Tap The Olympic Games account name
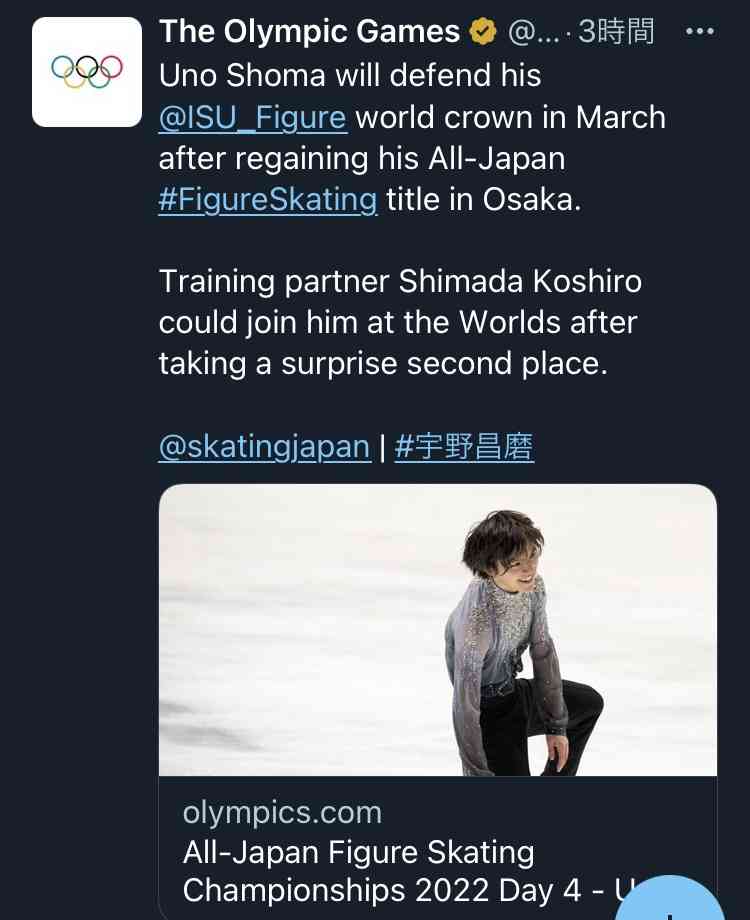The width and height of the screenshot is (750, 920). click(x=310, y=31)
